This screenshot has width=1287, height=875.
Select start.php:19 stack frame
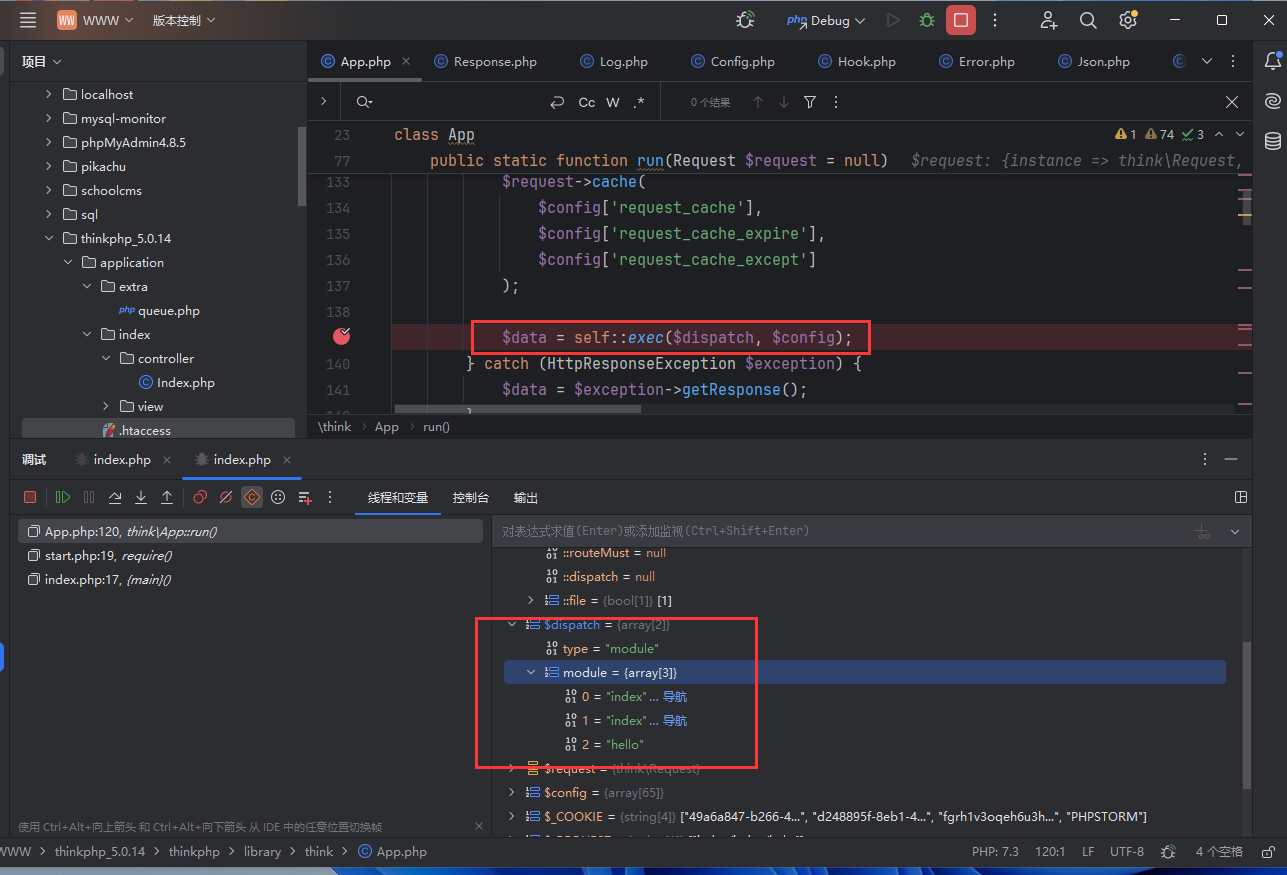[108, 555]
